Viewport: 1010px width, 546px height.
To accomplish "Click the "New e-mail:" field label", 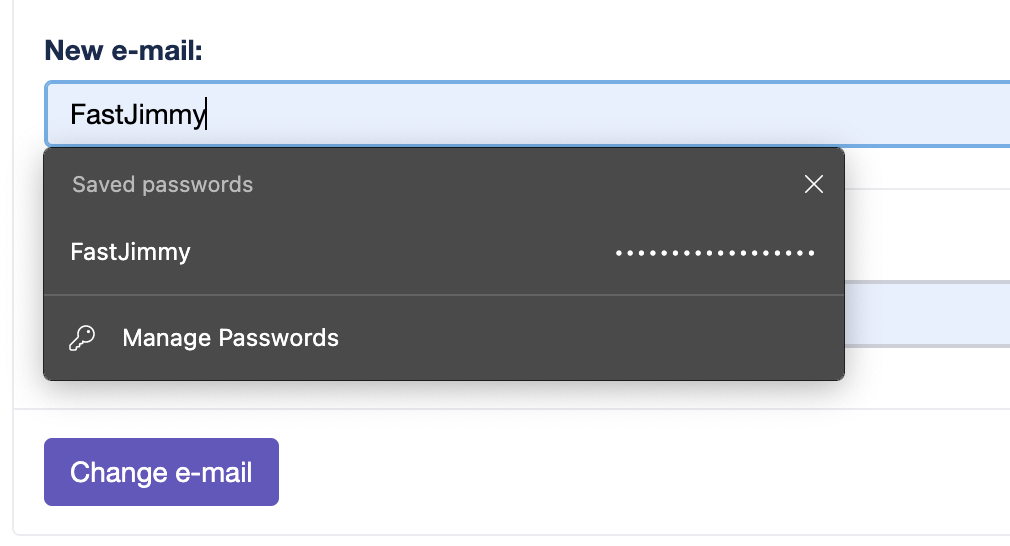I will pyautogui.click(x=124, y=50).
